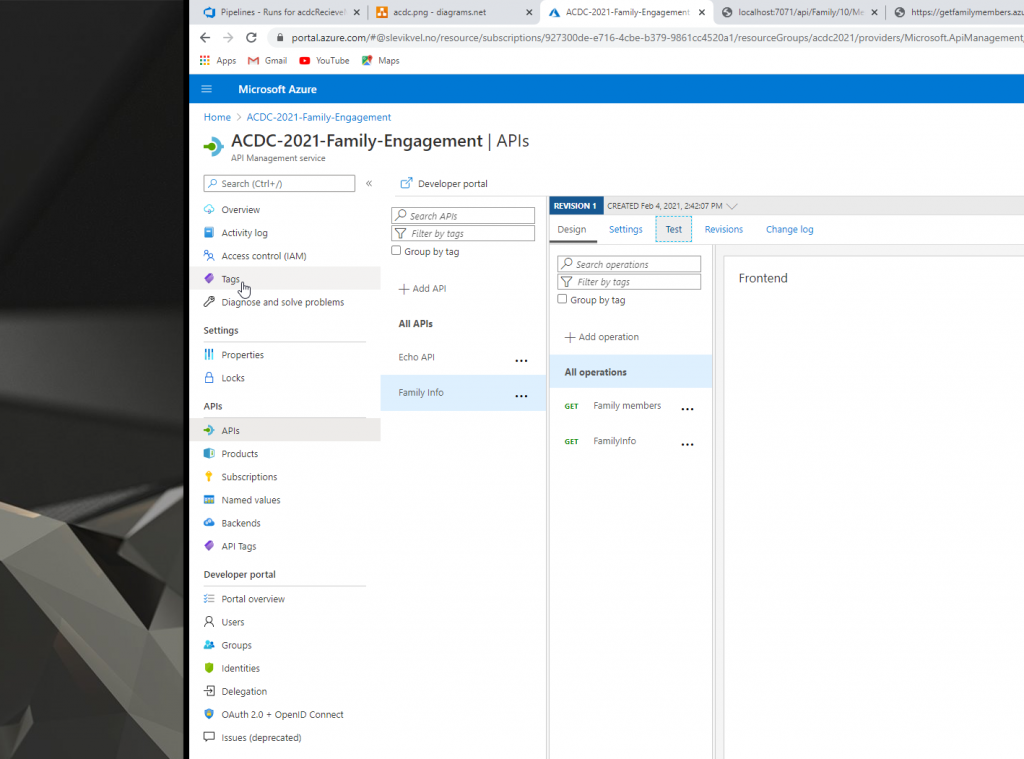Select APIs in the sidebar
This screenshot has height=759, width=1024.
[285, 430]
